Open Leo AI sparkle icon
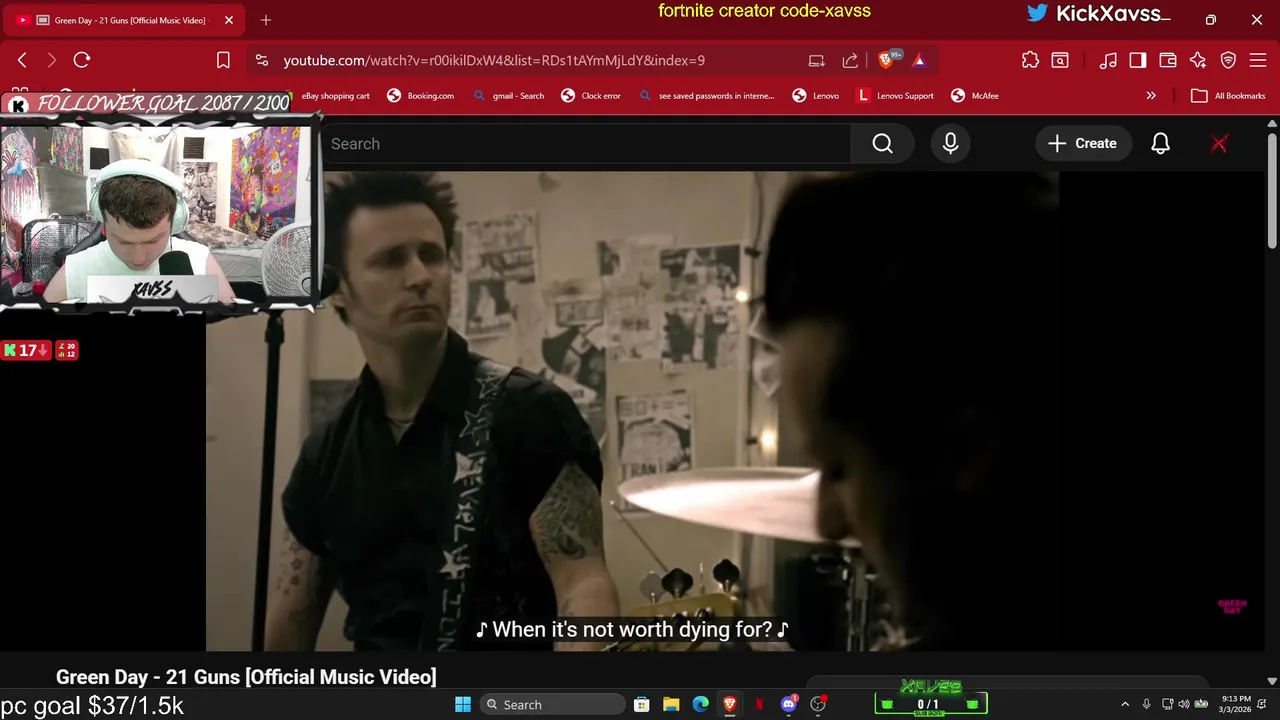Screen dimensions: 1280x720 click(x=1198, y=60)
